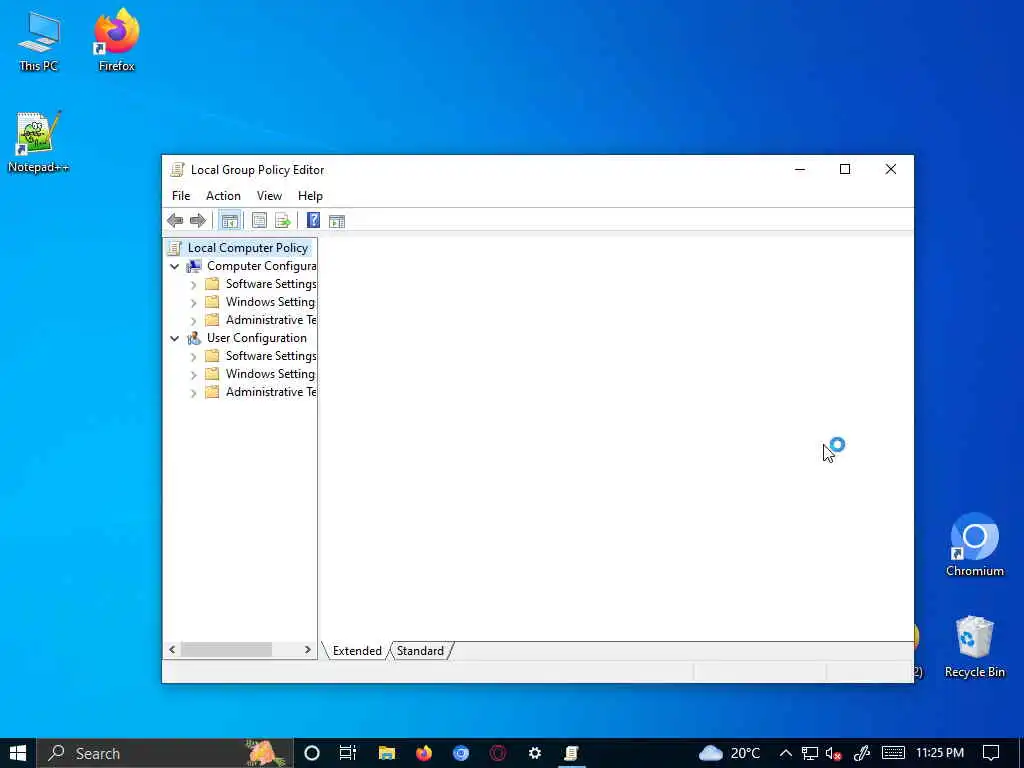Image resolution: width=1024 pixels, height=768 pixels.
Task: Open the Action menu
Action: pos(223,196)
